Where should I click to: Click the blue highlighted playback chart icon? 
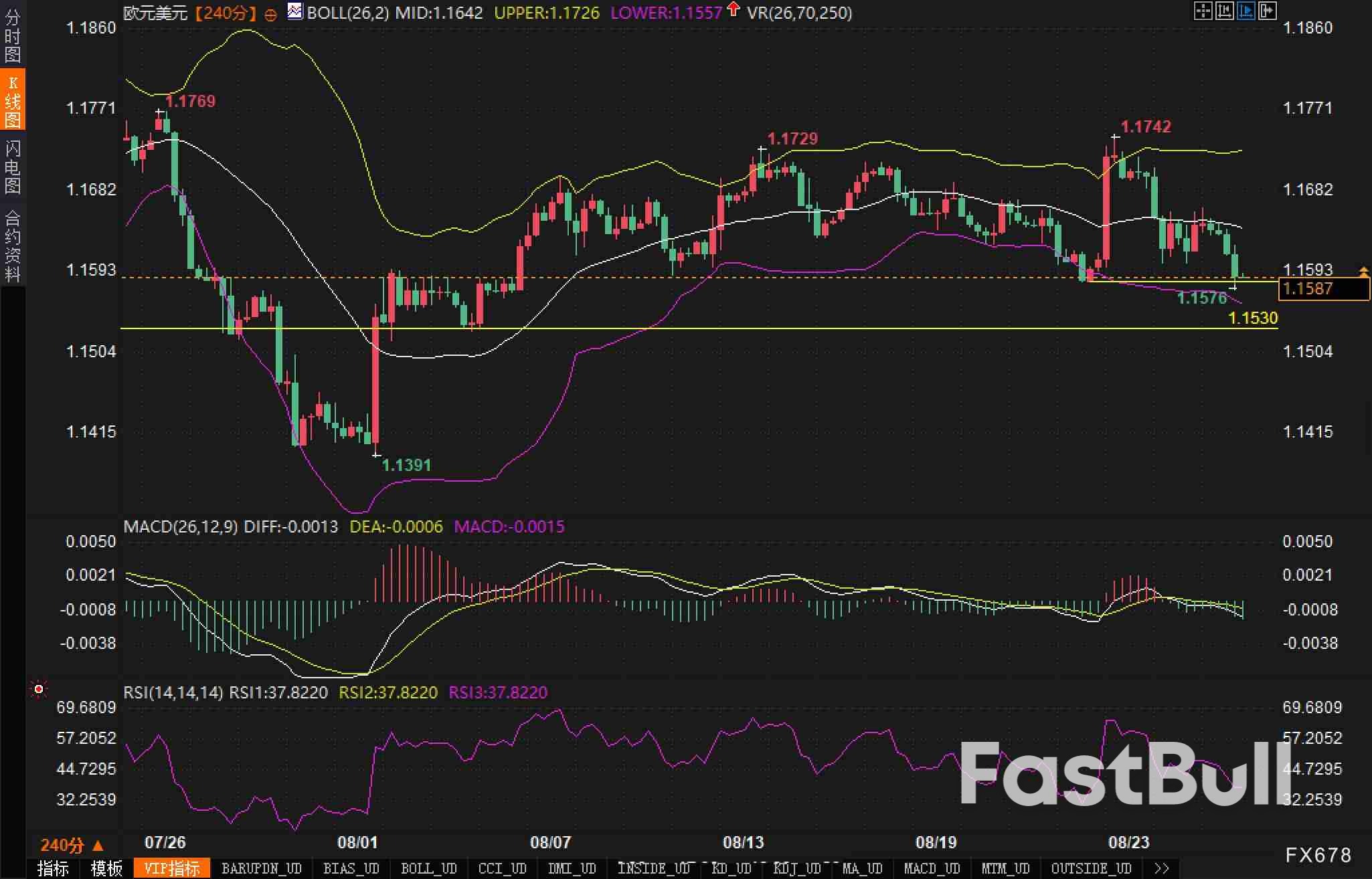[1246, 11]
